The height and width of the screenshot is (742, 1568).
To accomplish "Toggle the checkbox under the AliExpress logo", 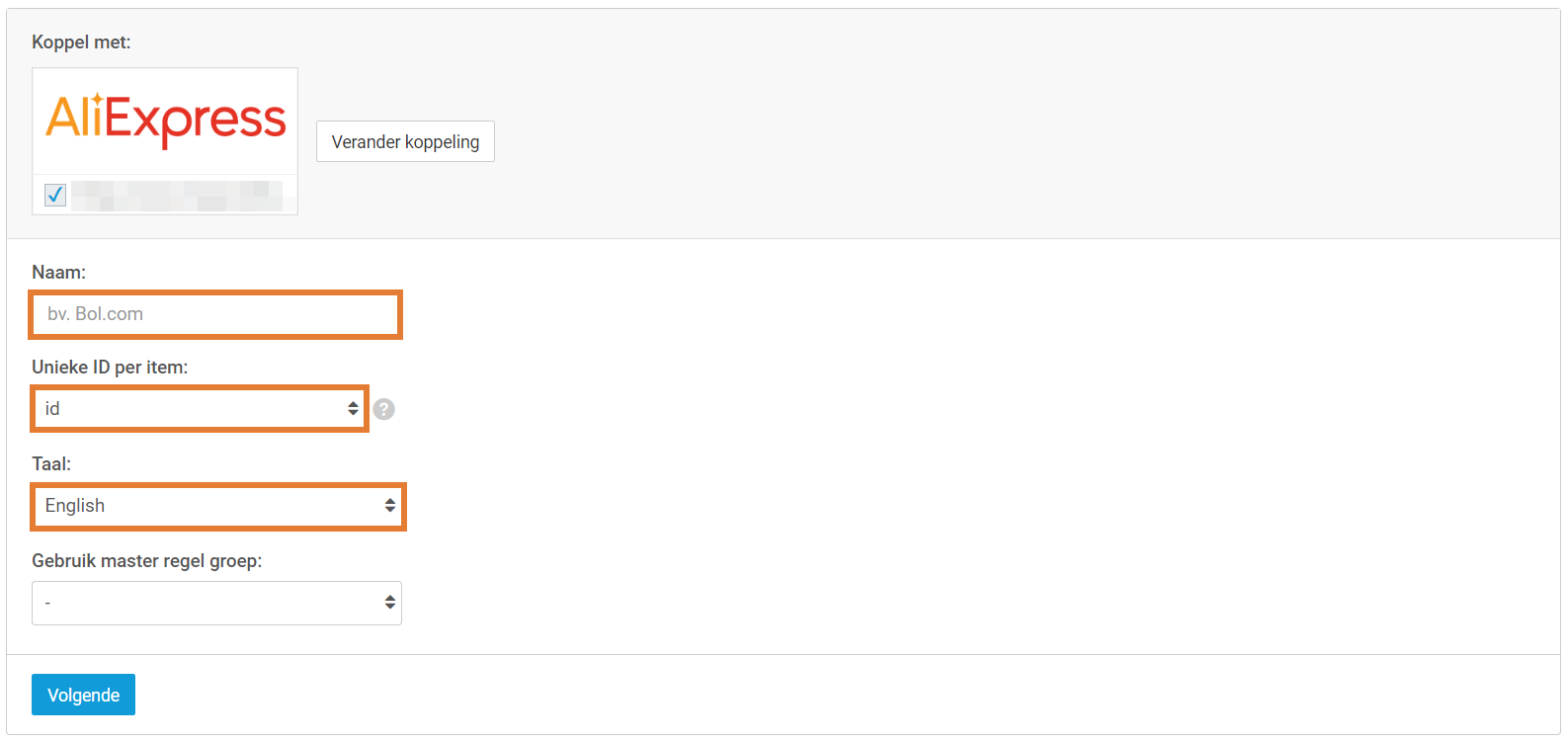I will (55, 195).
